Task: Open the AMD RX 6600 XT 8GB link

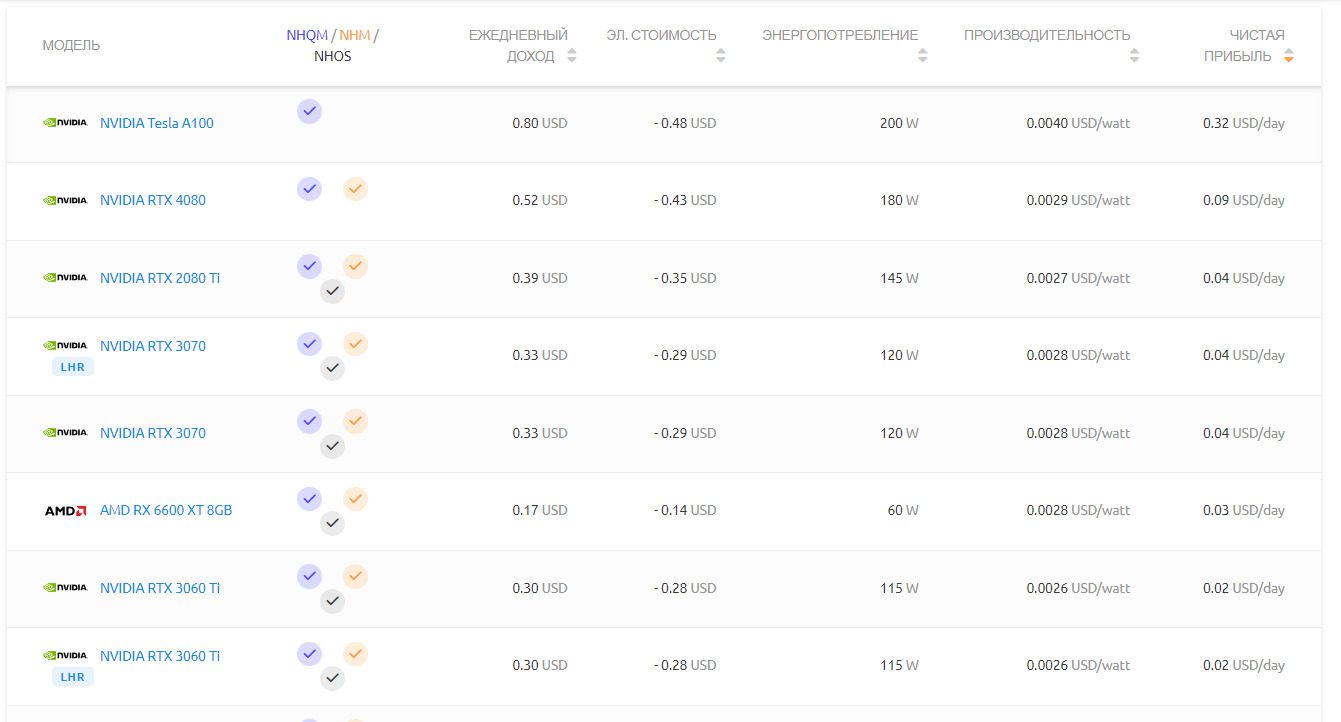Action: tap(166, 510)
